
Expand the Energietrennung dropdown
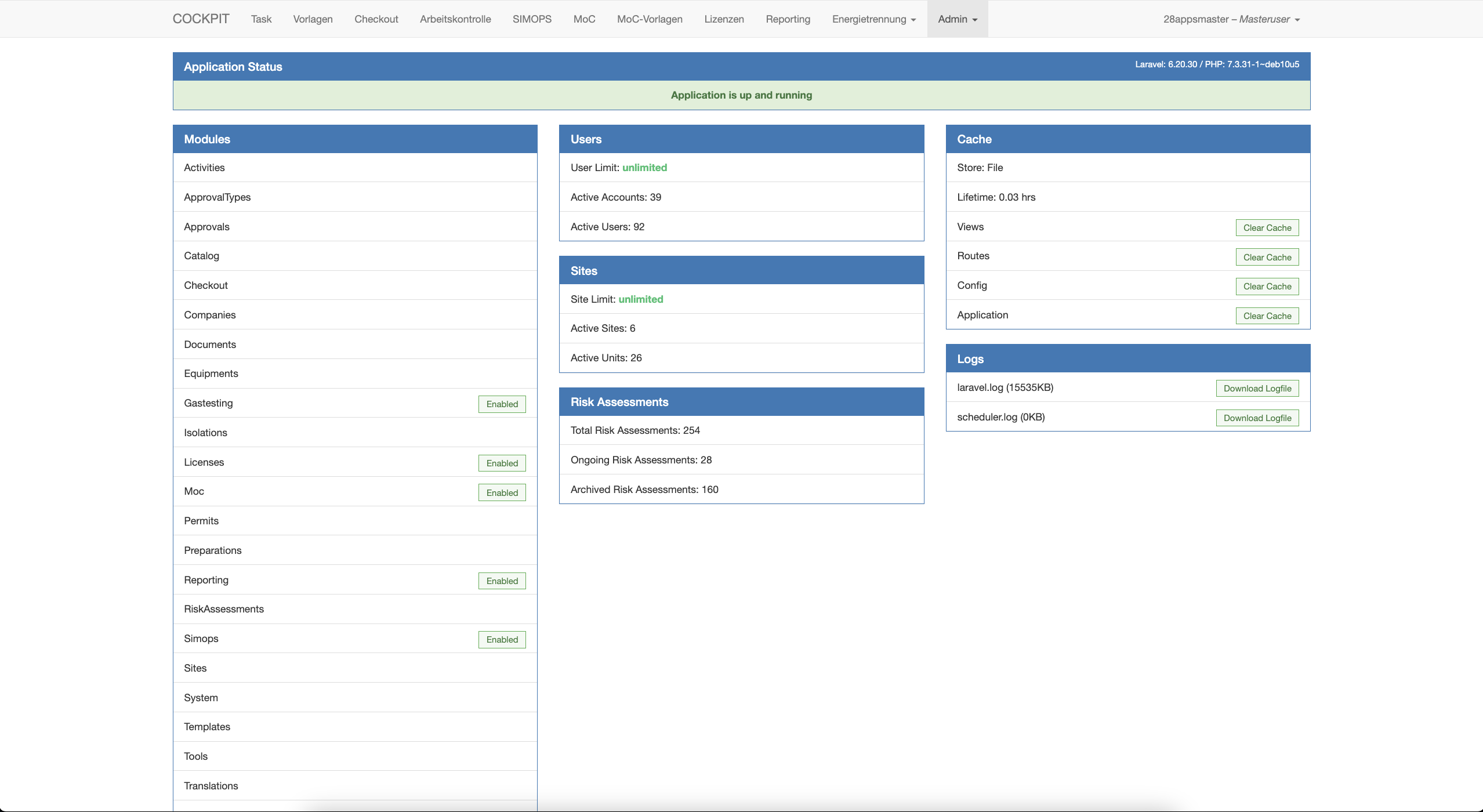tap(873, 19)
